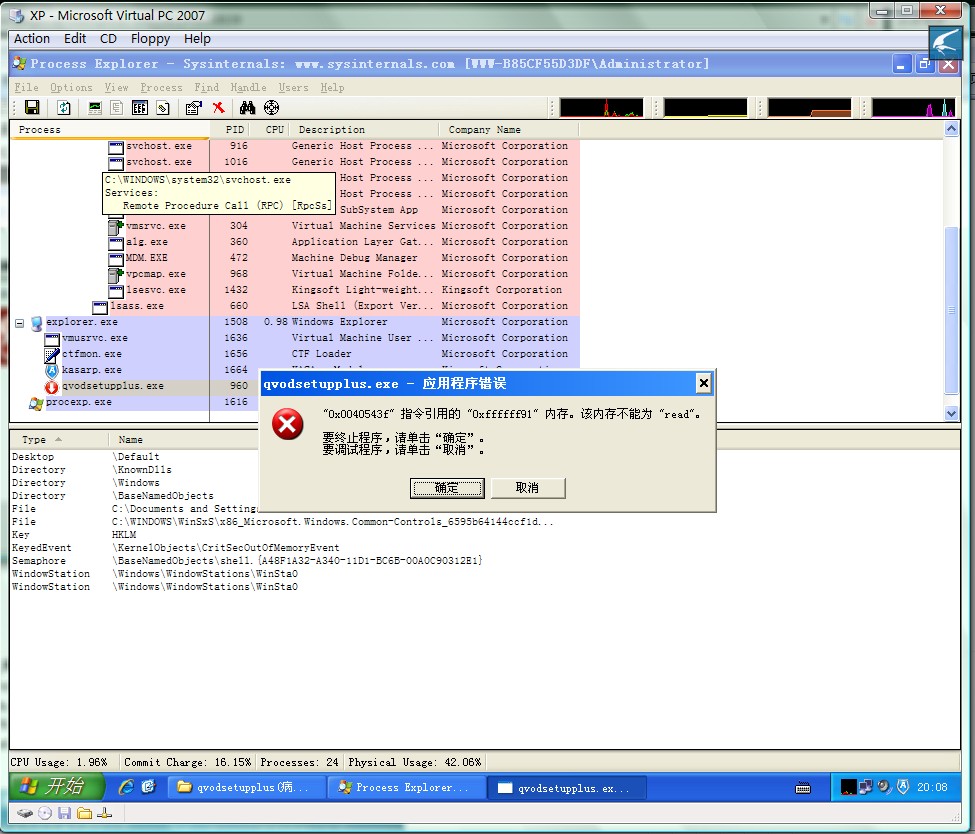
Task: Click the network computers tray icon
Action: tap(866, 787)
